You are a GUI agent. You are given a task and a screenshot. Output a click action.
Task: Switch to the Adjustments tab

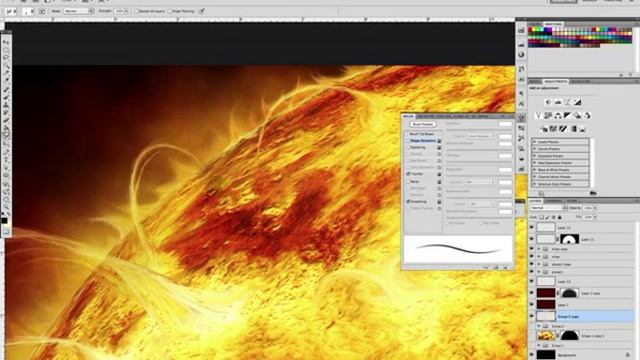pyautogui.click(x=556, y=82)
